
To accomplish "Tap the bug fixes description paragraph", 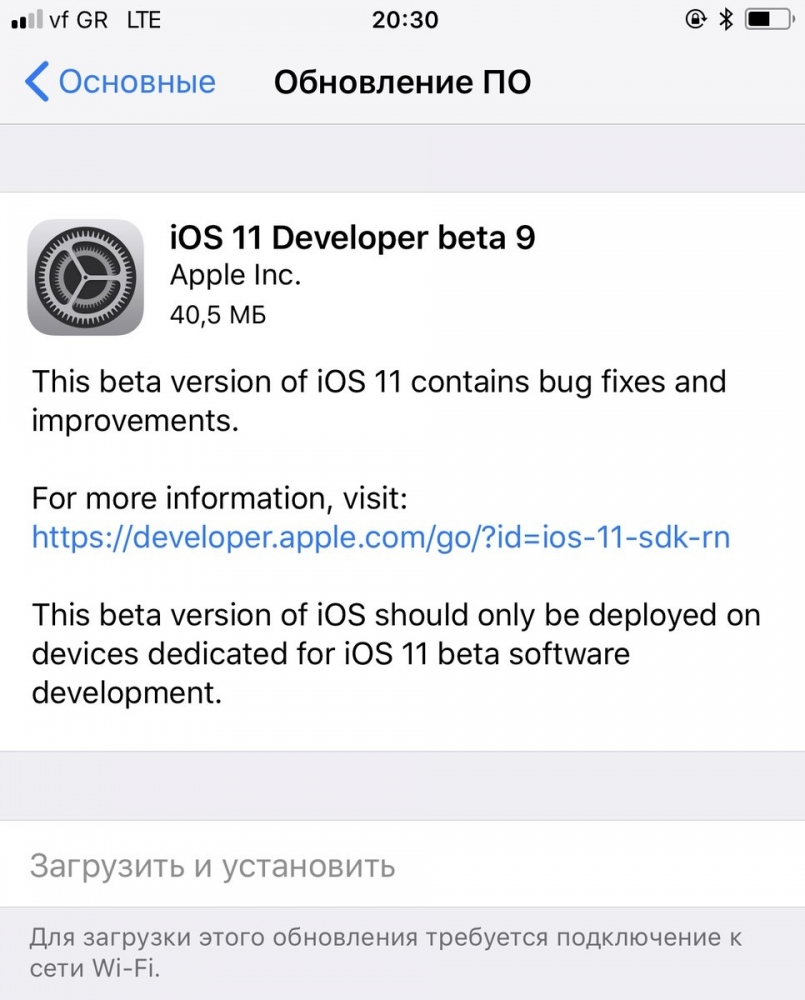I will [379, 401].
